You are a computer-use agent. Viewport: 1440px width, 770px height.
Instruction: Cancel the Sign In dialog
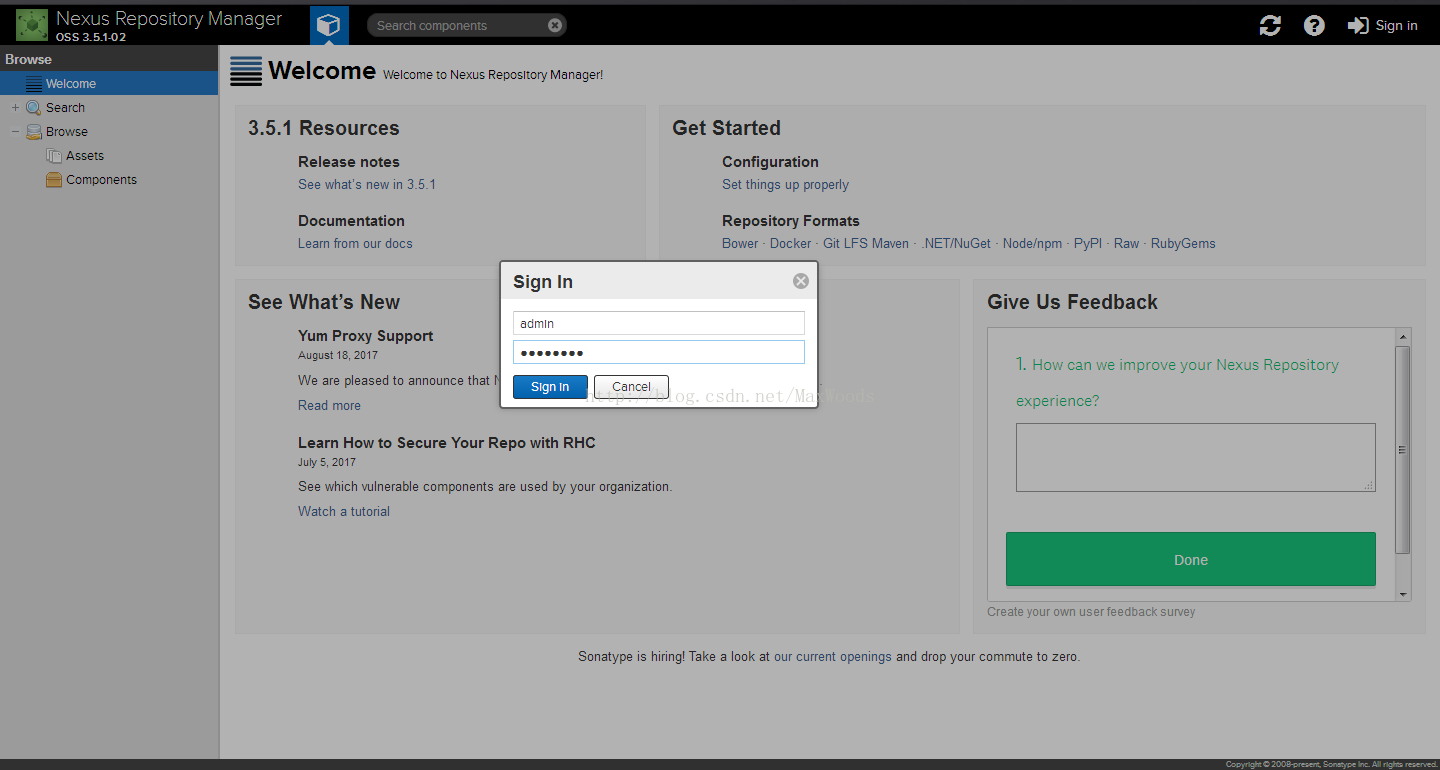click(631, 387)
